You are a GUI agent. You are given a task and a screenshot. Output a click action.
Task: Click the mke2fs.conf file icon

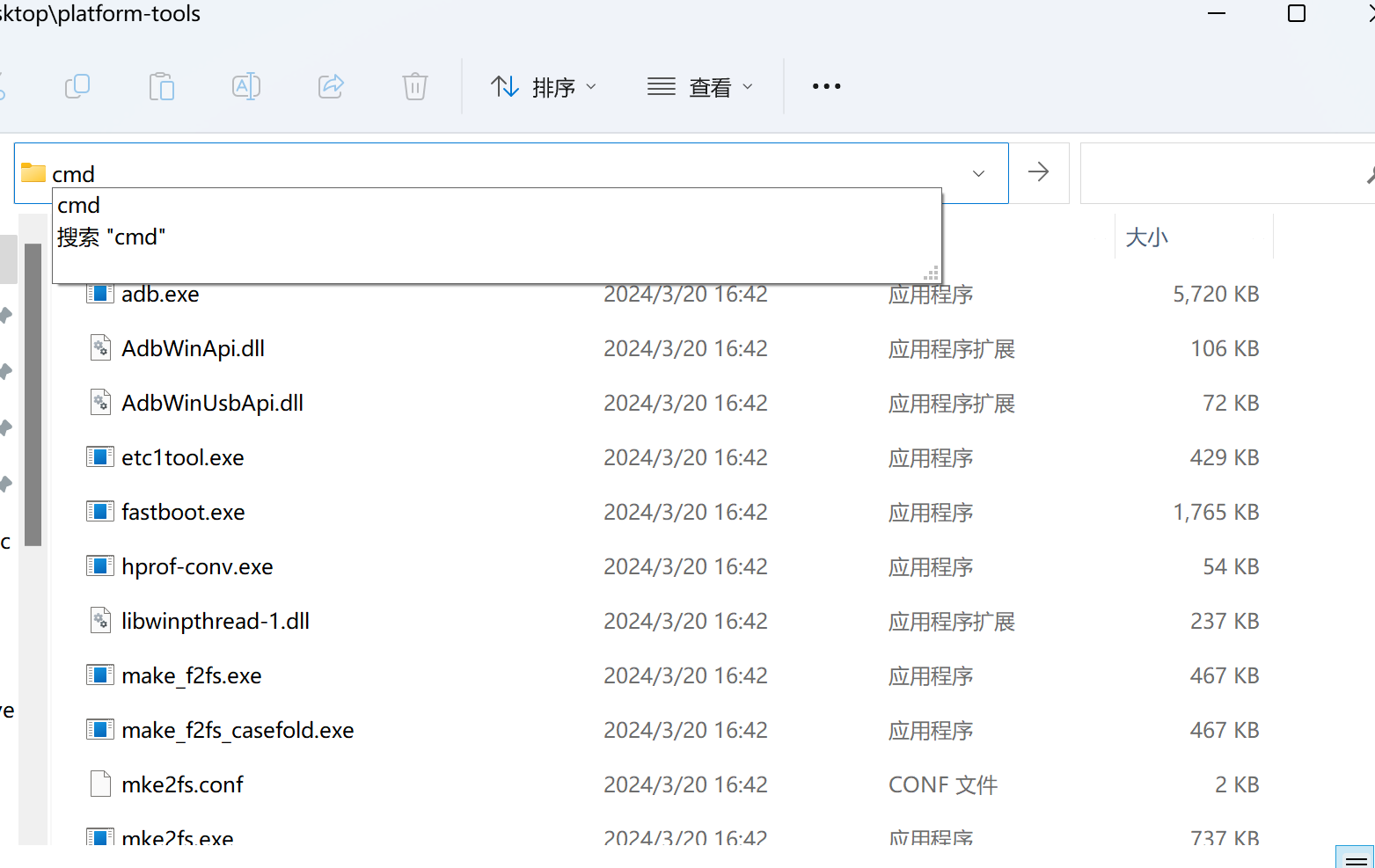[99, 784]
